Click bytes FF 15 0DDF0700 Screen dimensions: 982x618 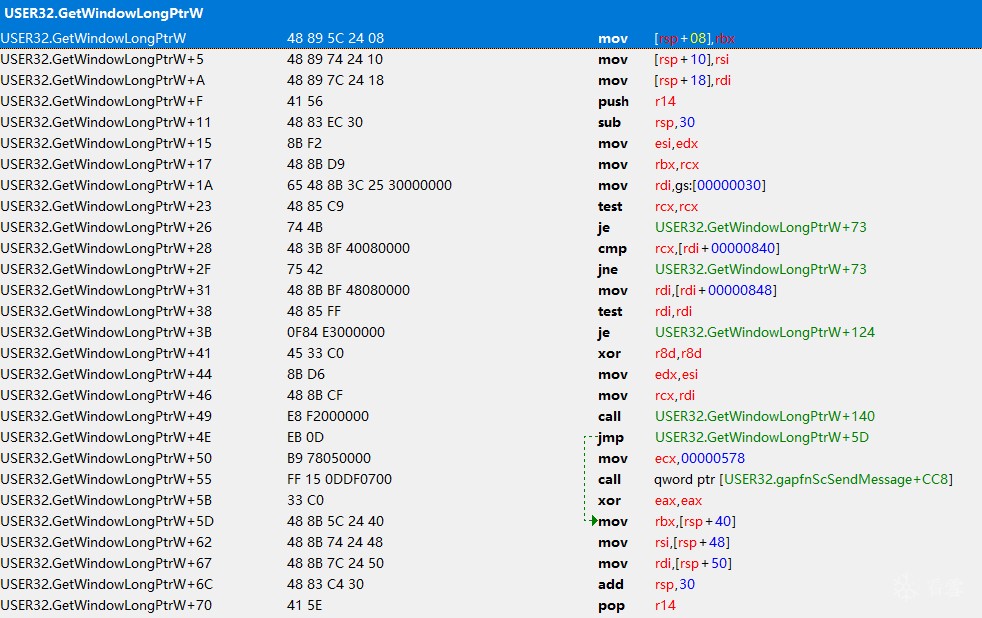coord(339,479)
